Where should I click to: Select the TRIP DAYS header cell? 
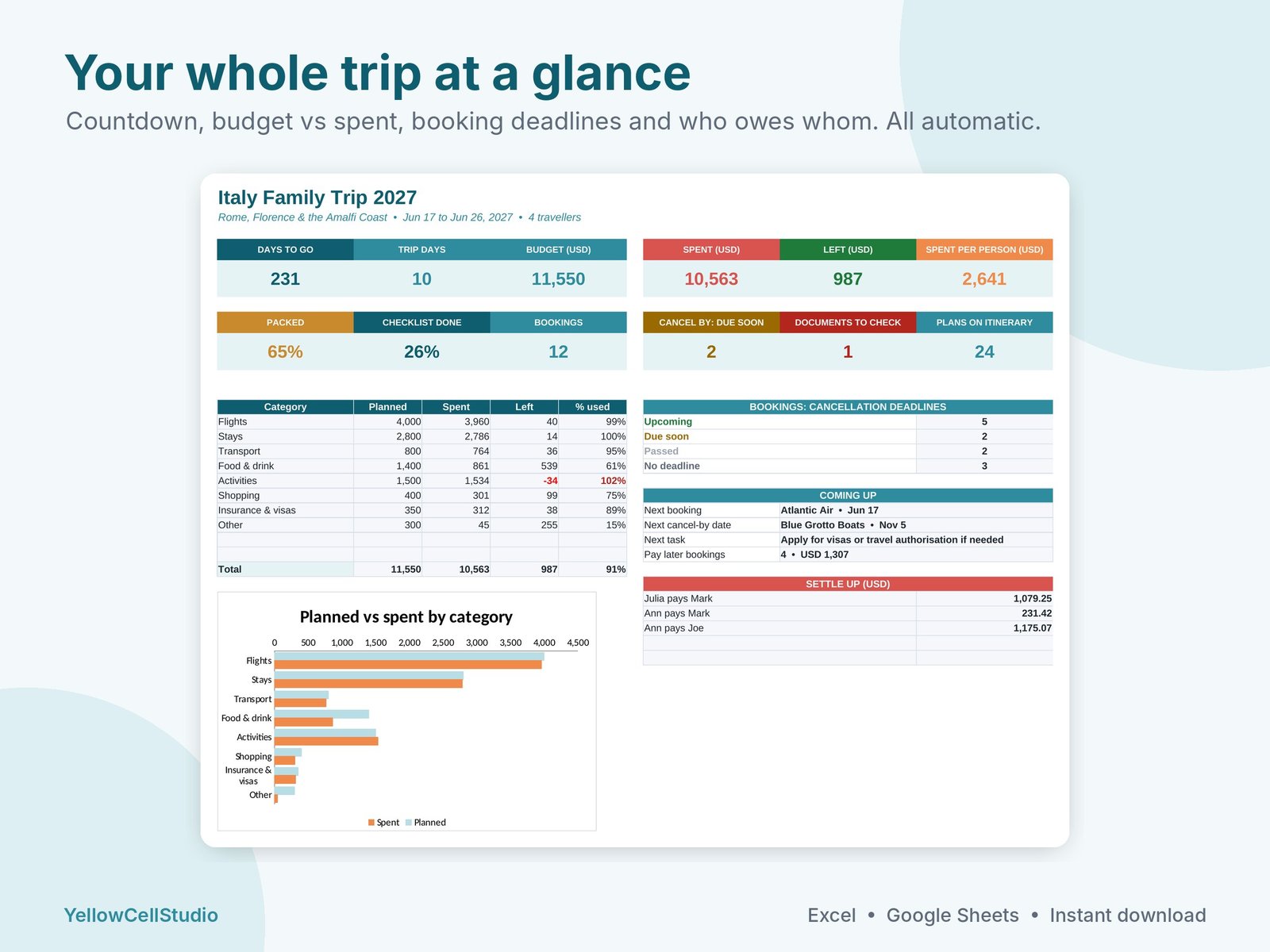coord(421,249)
